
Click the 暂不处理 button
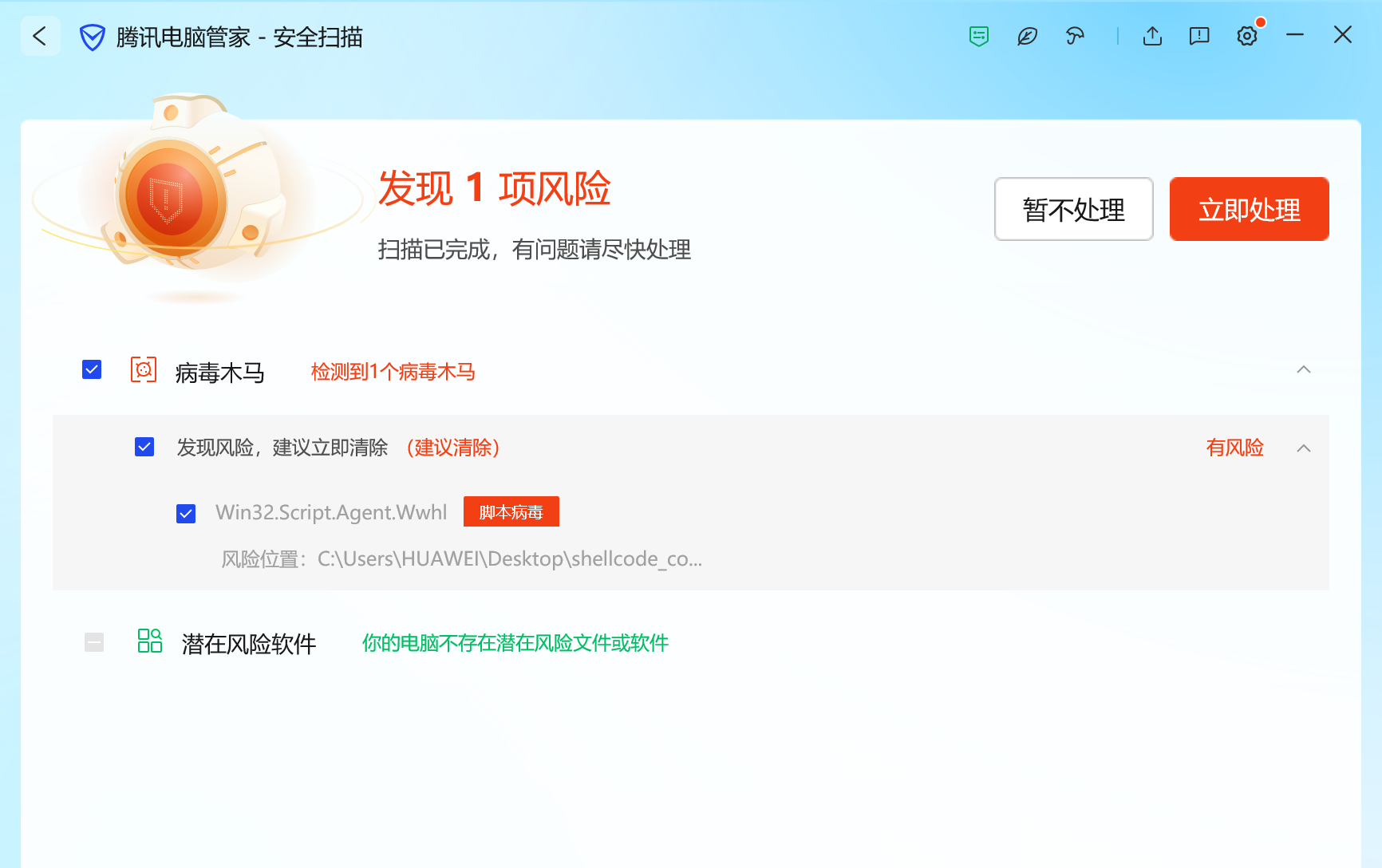click(x=1074, y=209)
